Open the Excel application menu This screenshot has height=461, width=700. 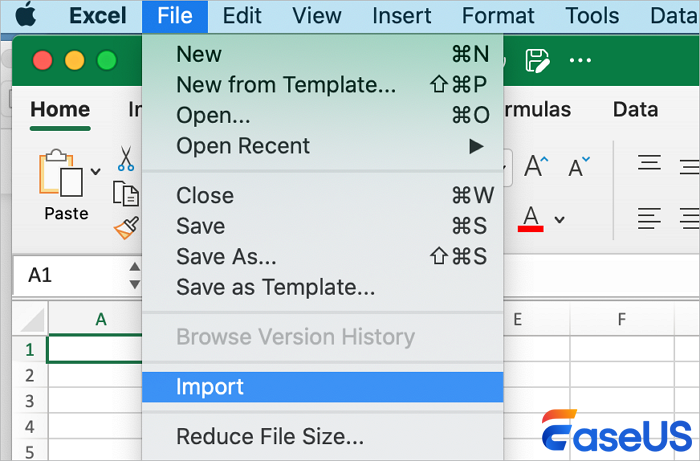click(x=98, y=16)
